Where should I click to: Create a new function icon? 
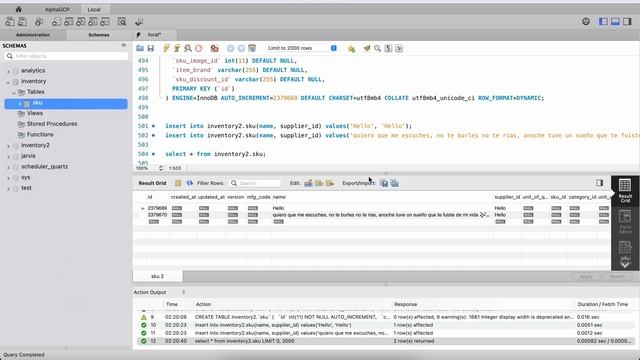tap(105, 22)
